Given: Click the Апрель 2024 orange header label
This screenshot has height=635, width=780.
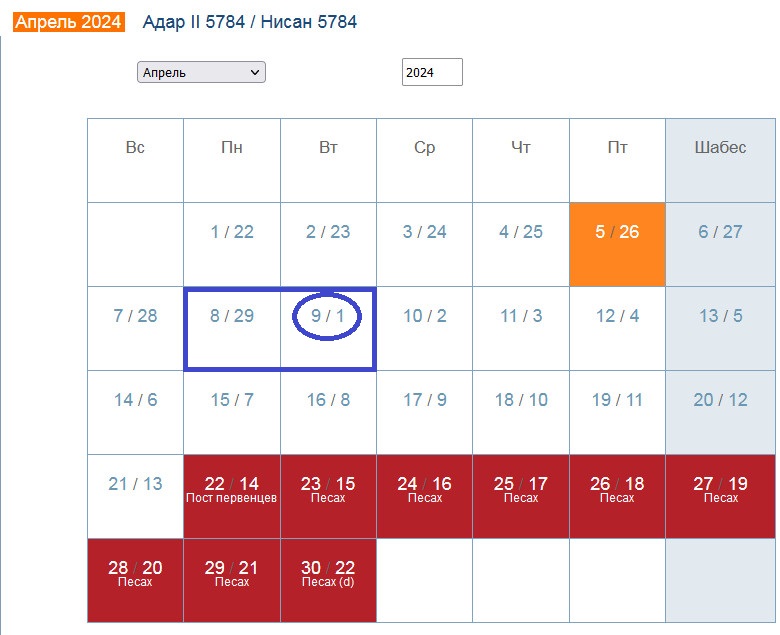Looking at the screenshot, I should 69,21.
